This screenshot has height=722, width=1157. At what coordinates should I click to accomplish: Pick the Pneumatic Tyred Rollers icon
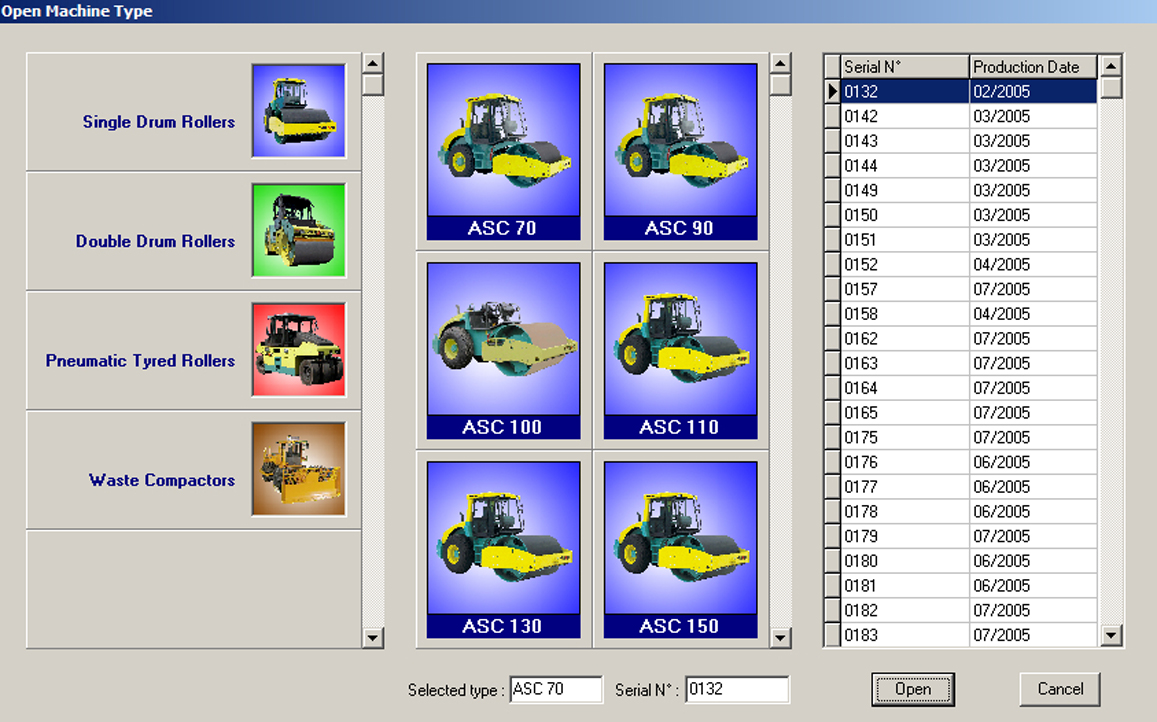coord(298,350)
